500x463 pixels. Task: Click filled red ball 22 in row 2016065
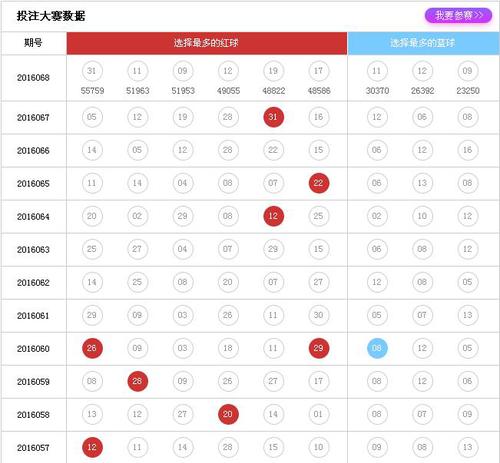coord(319,183)
